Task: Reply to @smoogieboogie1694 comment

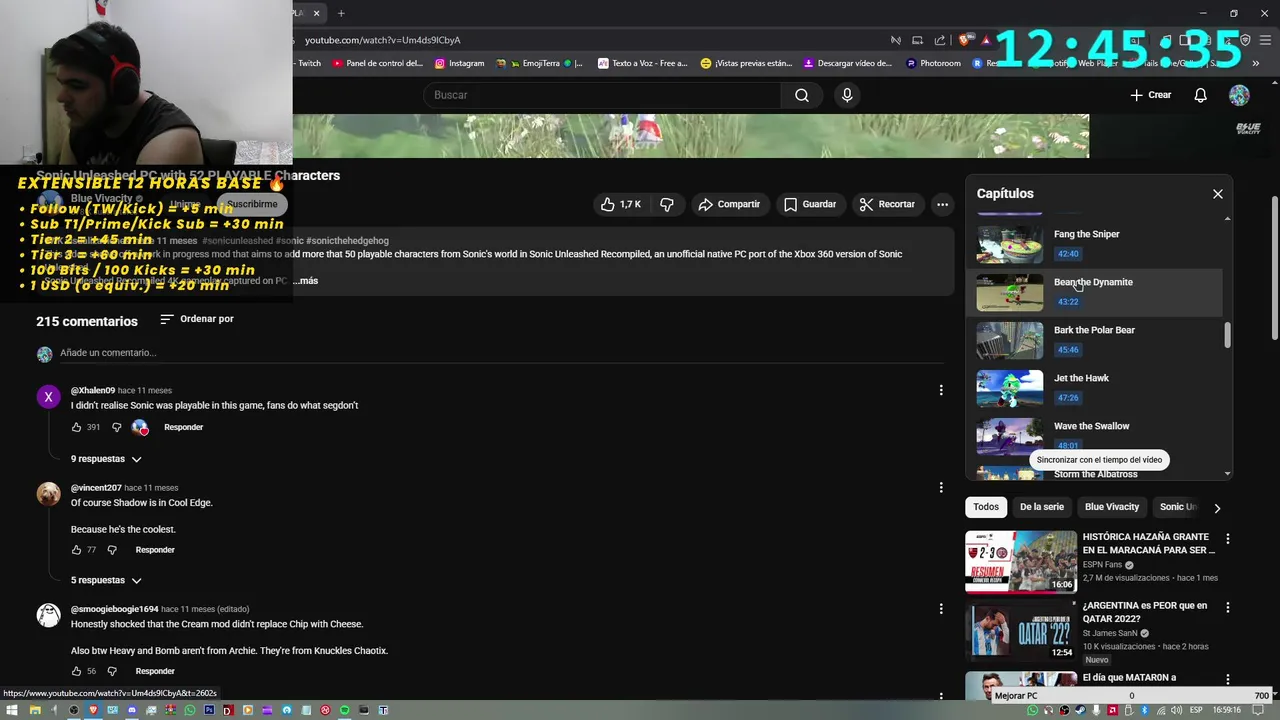Action: [155, 671]
